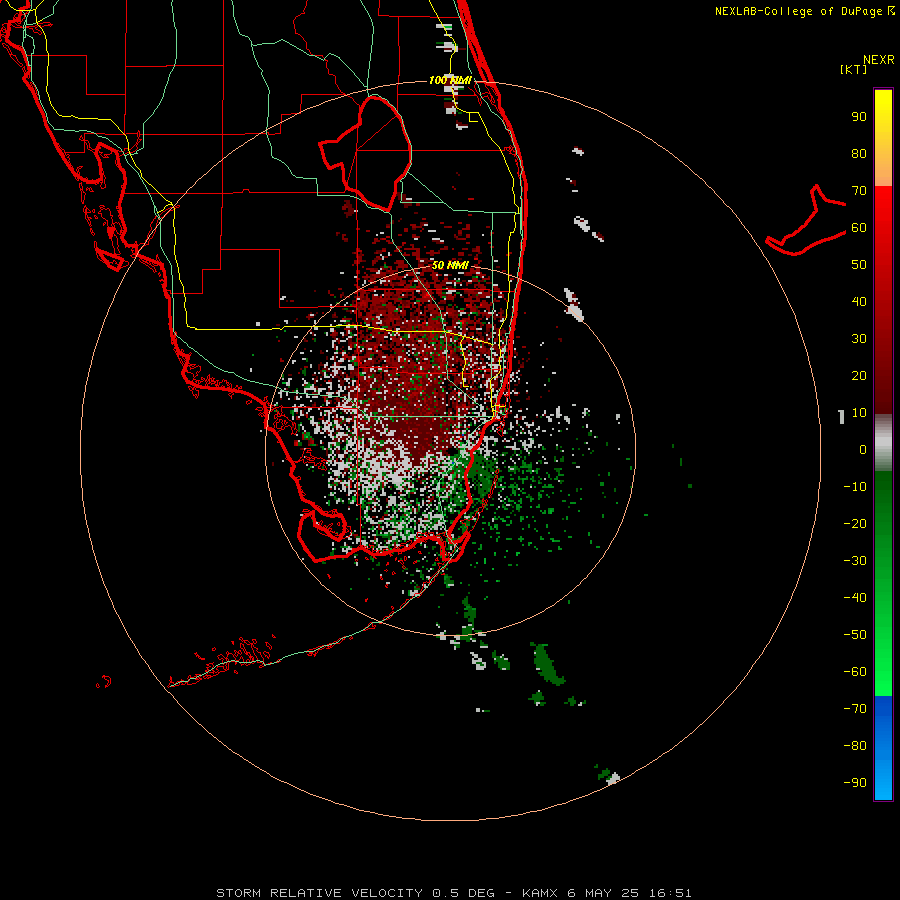Click the -90 value on velocity scale
Screen dimensions: 900x900
tap(855, 782)
